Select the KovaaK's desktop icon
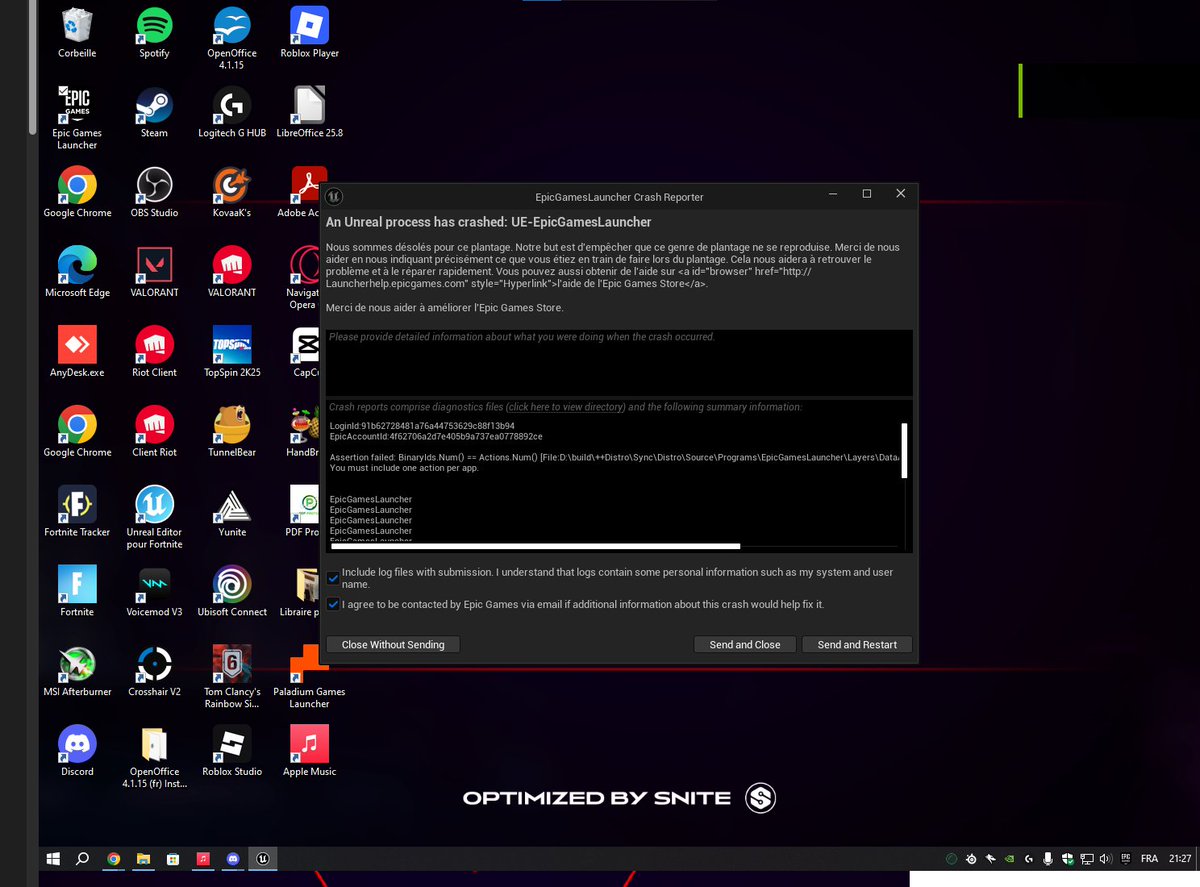Viewport: 1200px width, 887px height. 232,192
